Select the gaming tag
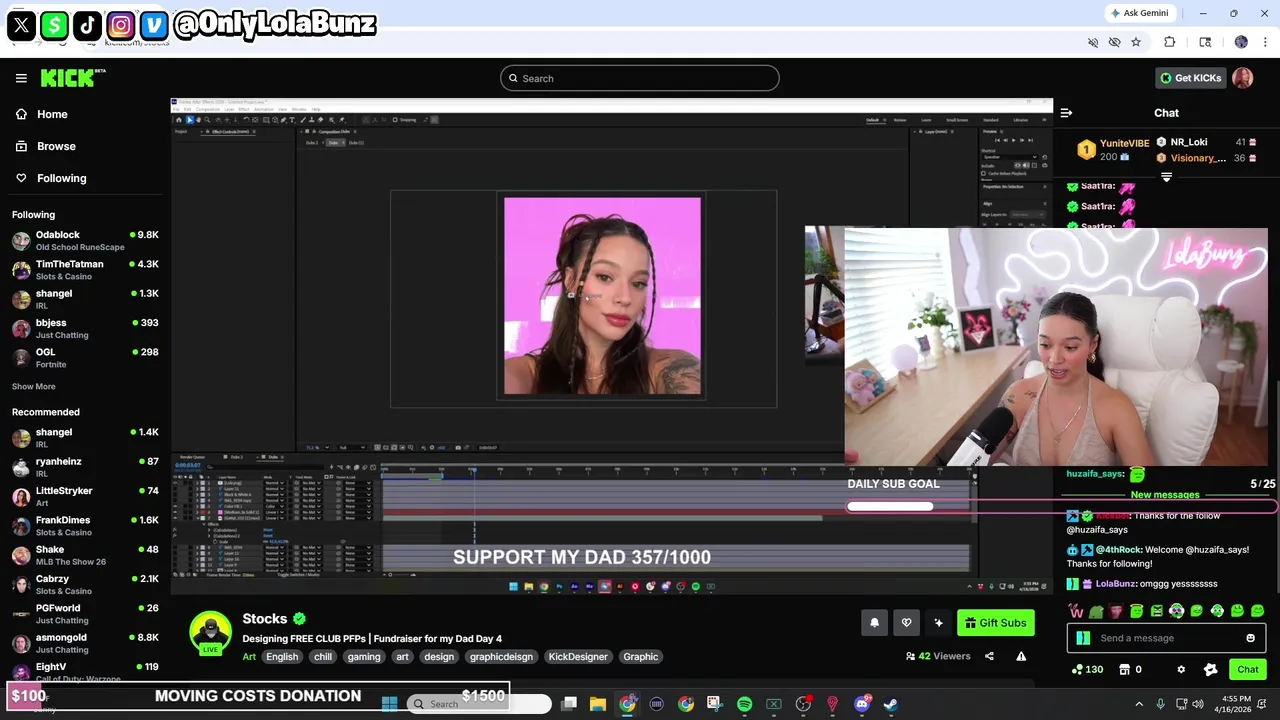 pos(364,657)
